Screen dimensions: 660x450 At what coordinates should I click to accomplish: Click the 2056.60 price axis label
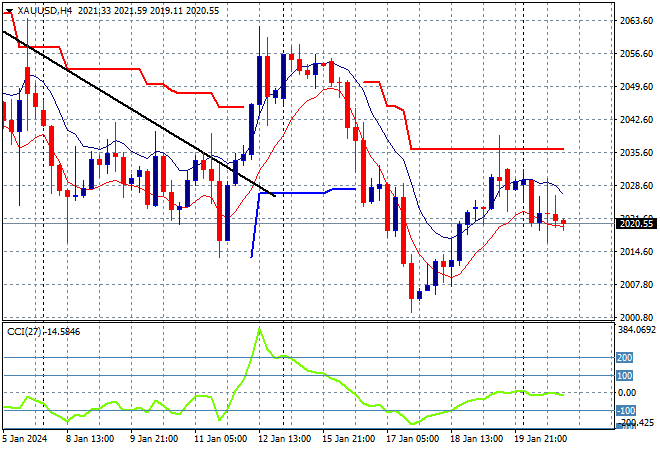pyautogui.click(x=636, y=53)
